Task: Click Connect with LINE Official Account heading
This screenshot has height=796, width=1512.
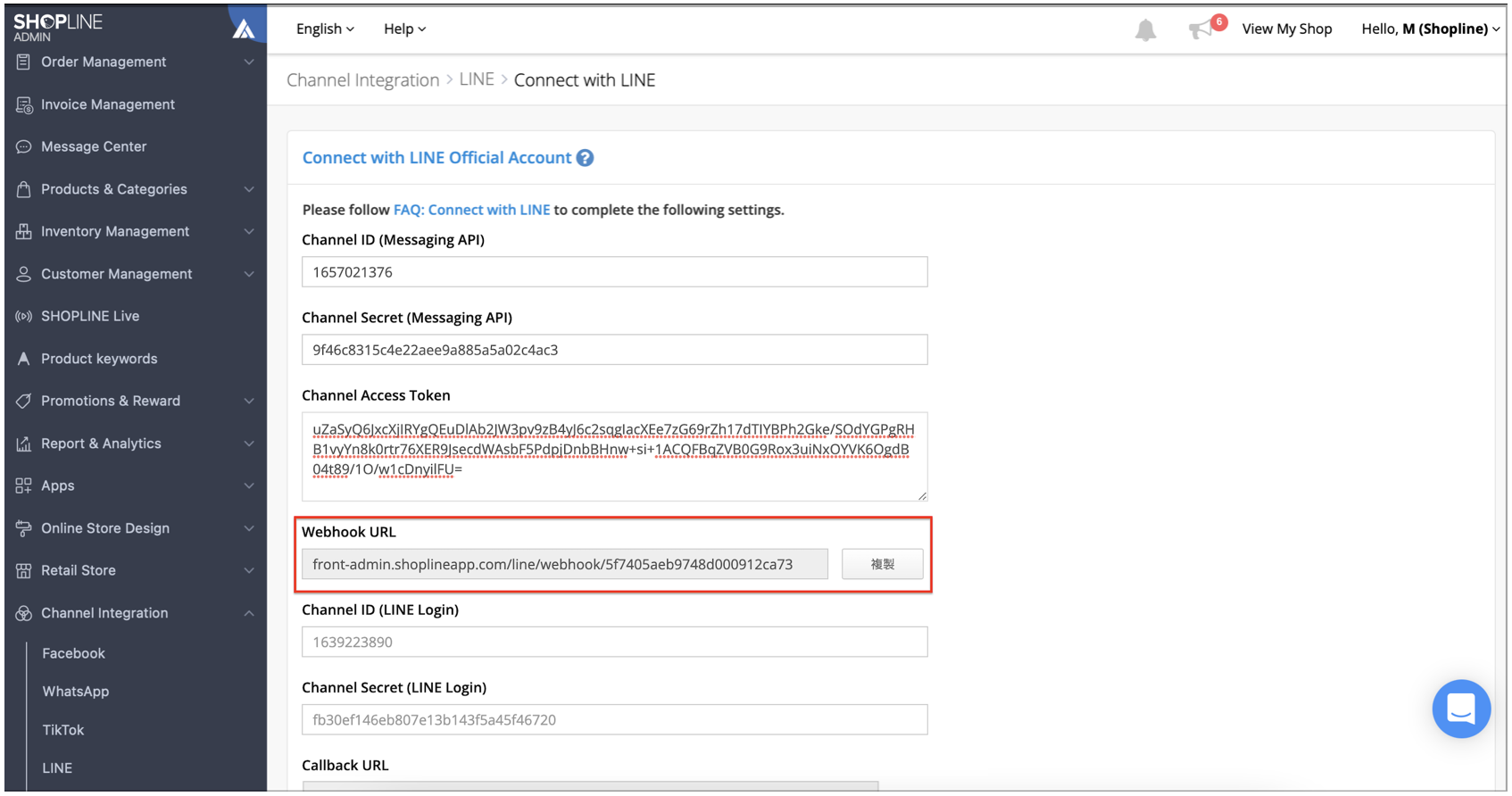Action: [x=436, y=158]
